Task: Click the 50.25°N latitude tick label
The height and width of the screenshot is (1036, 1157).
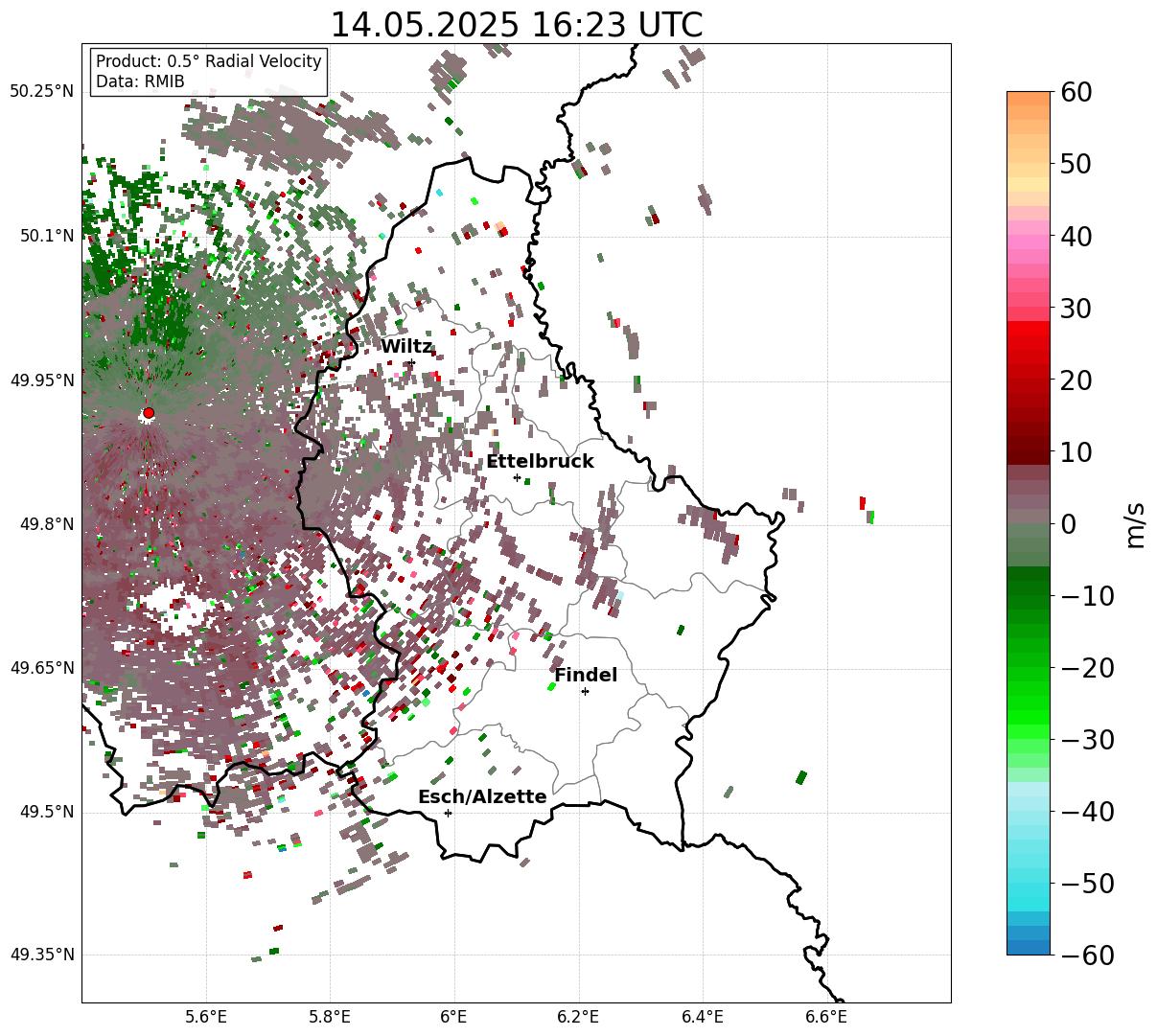Action: (x=41, y=92)
